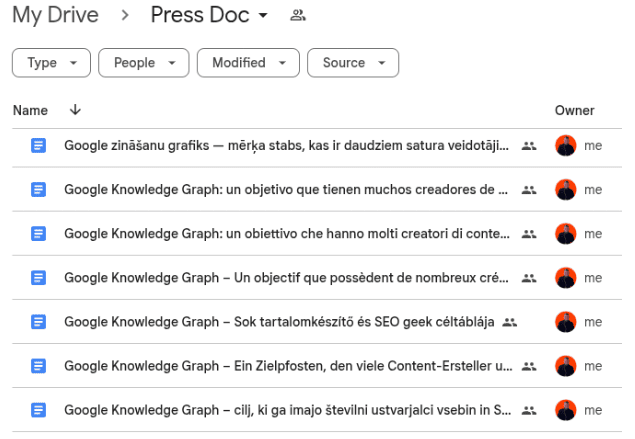Click Docs icon of "Ein Zielpfosten" file
This screenshot has height=439, width=635.
click(38, 366)
